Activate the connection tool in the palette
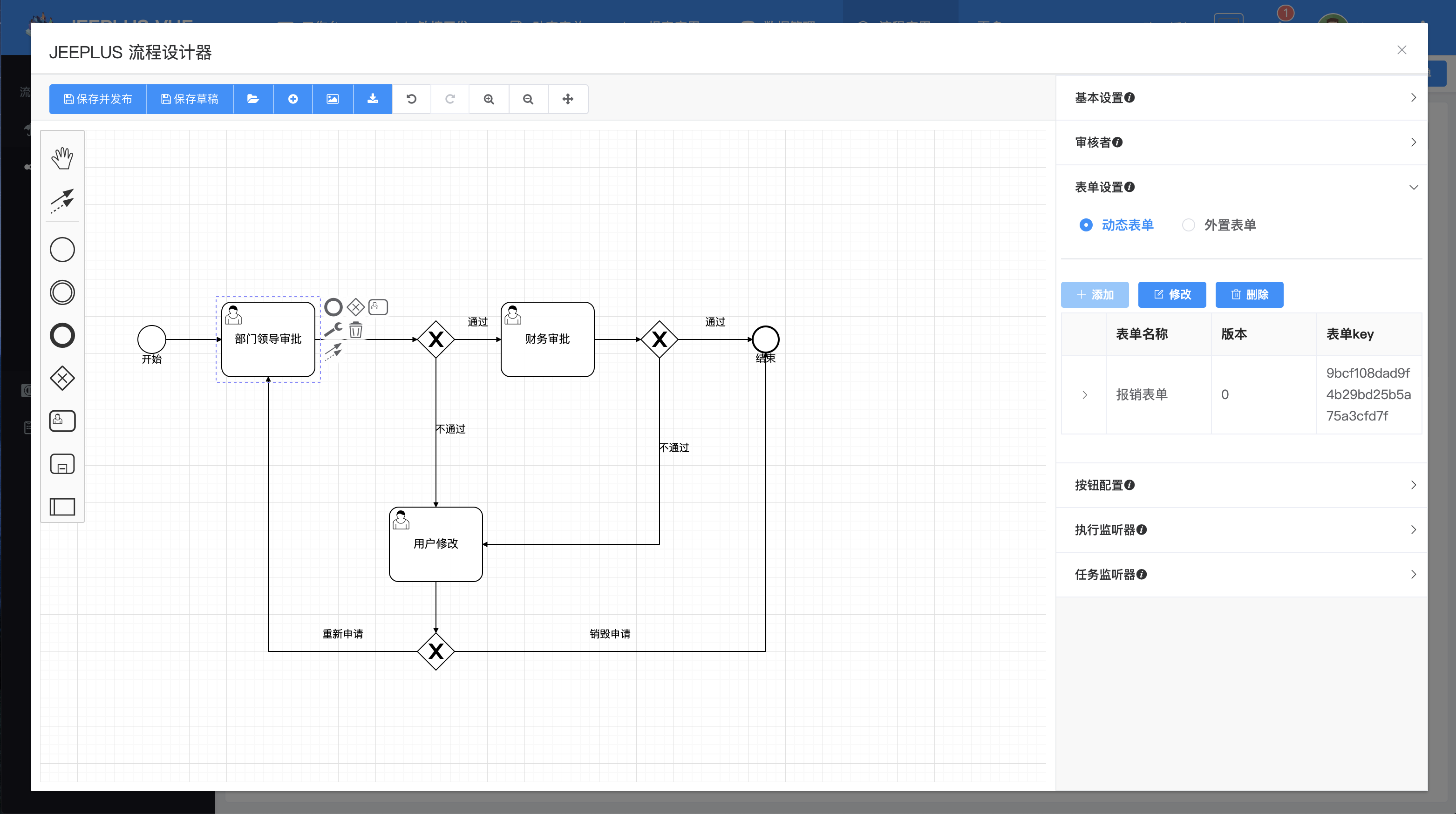The image size is (1456, 814). coord(62,201)
